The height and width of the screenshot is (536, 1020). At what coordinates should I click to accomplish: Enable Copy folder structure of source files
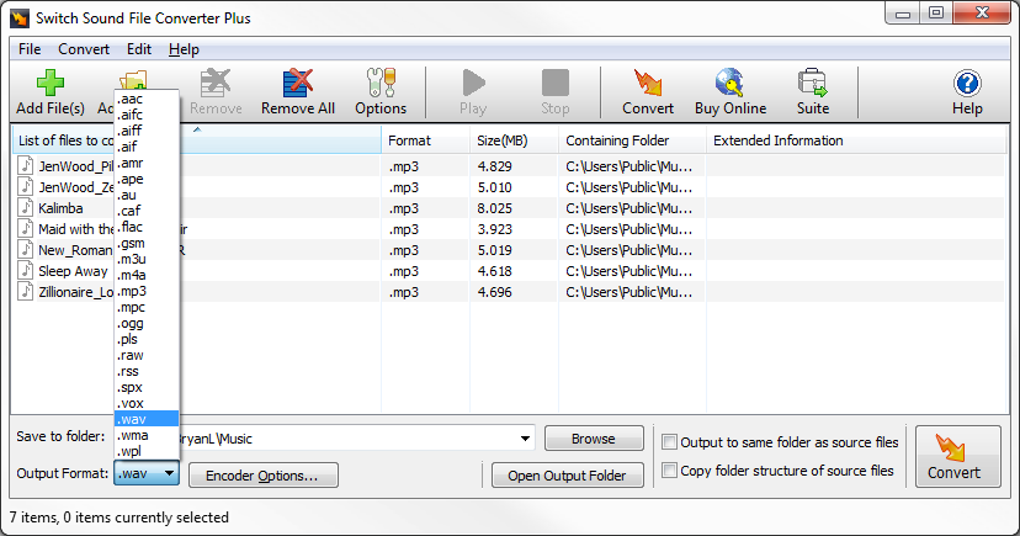pyautogui.click(x=669, y=470)
